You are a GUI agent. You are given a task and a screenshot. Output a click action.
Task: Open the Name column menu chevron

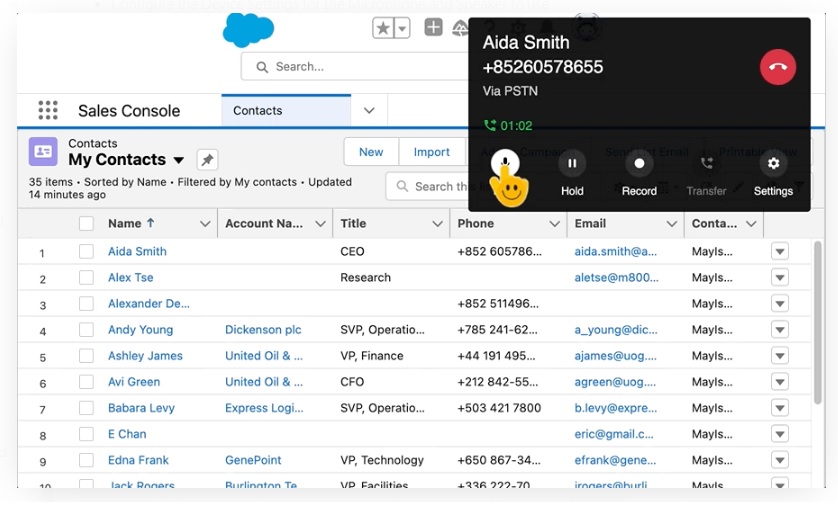pos(205,224)
